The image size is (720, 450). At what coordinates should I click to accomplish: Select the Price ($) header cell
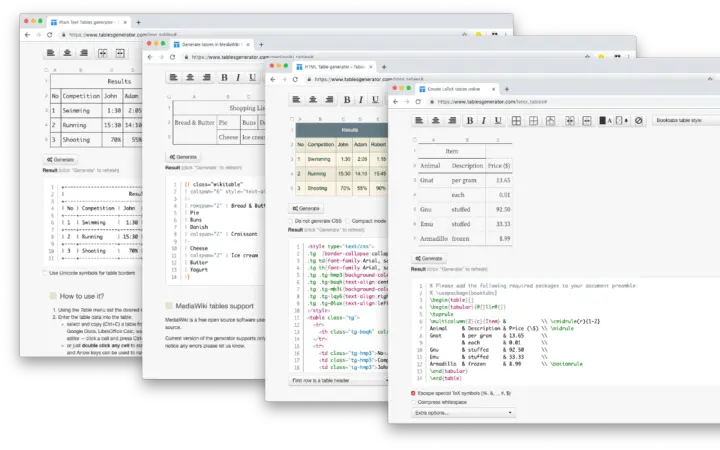tap(499, 166)
